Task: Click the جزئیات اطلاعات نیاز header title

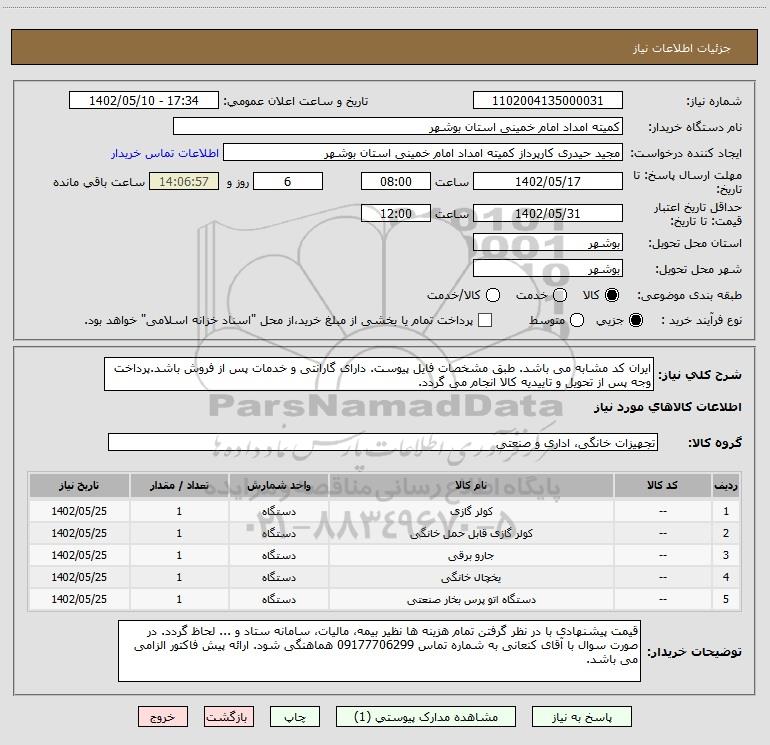Action: 682,48
